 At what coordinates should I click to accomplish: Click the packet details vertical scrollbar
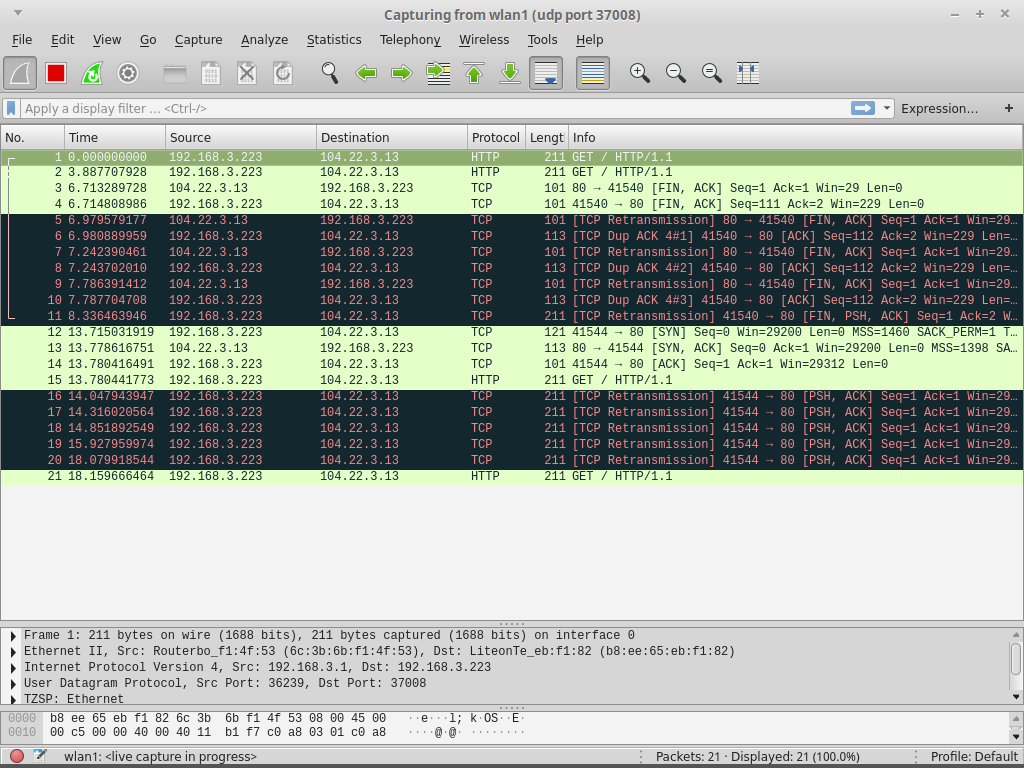[1016, 659]
